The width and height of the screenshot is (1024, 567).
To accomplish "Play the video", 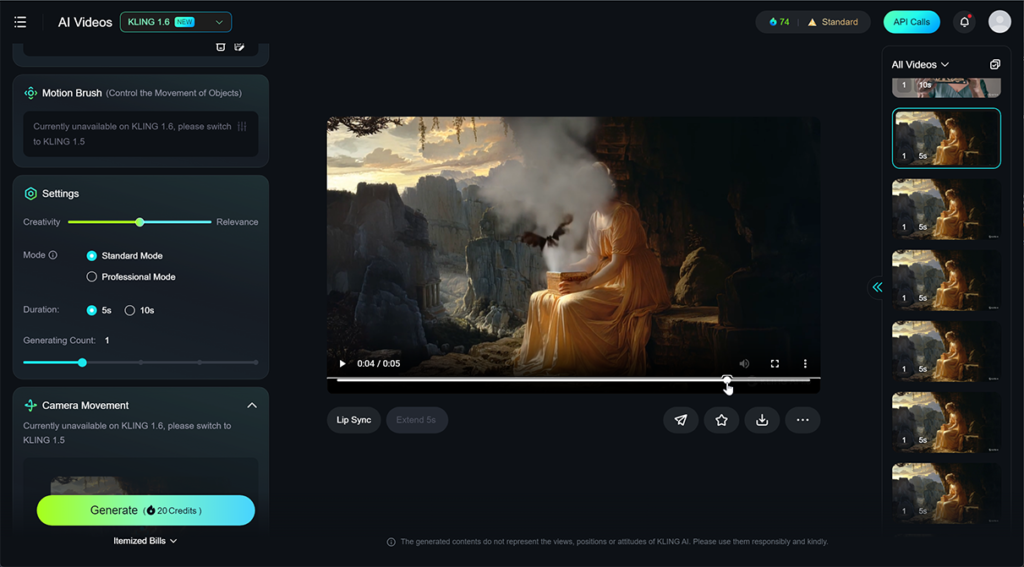I will pos(342,364).
